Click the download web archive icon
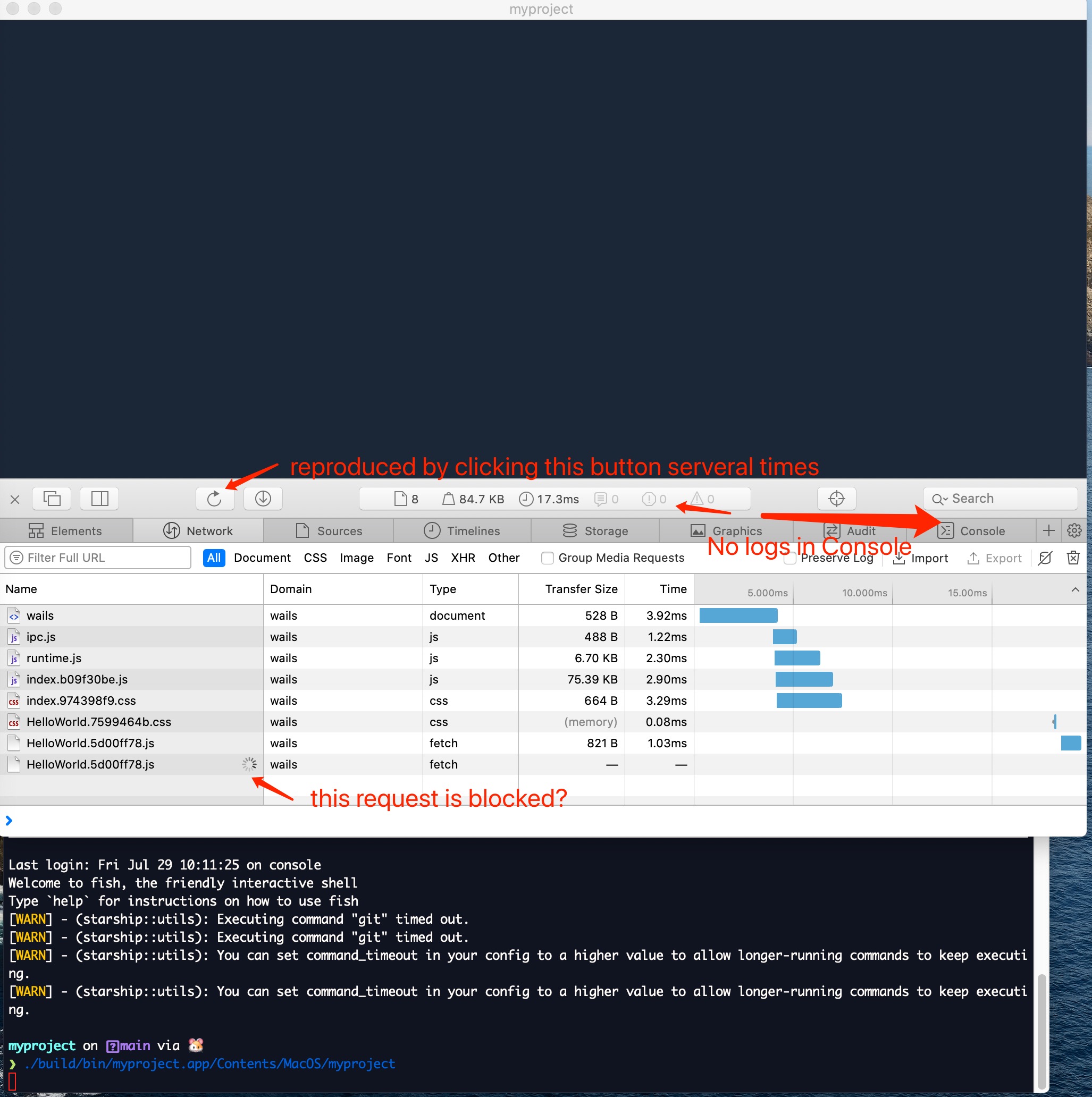This screenshot has height=1097, width=1092. (x=263, y=499)
